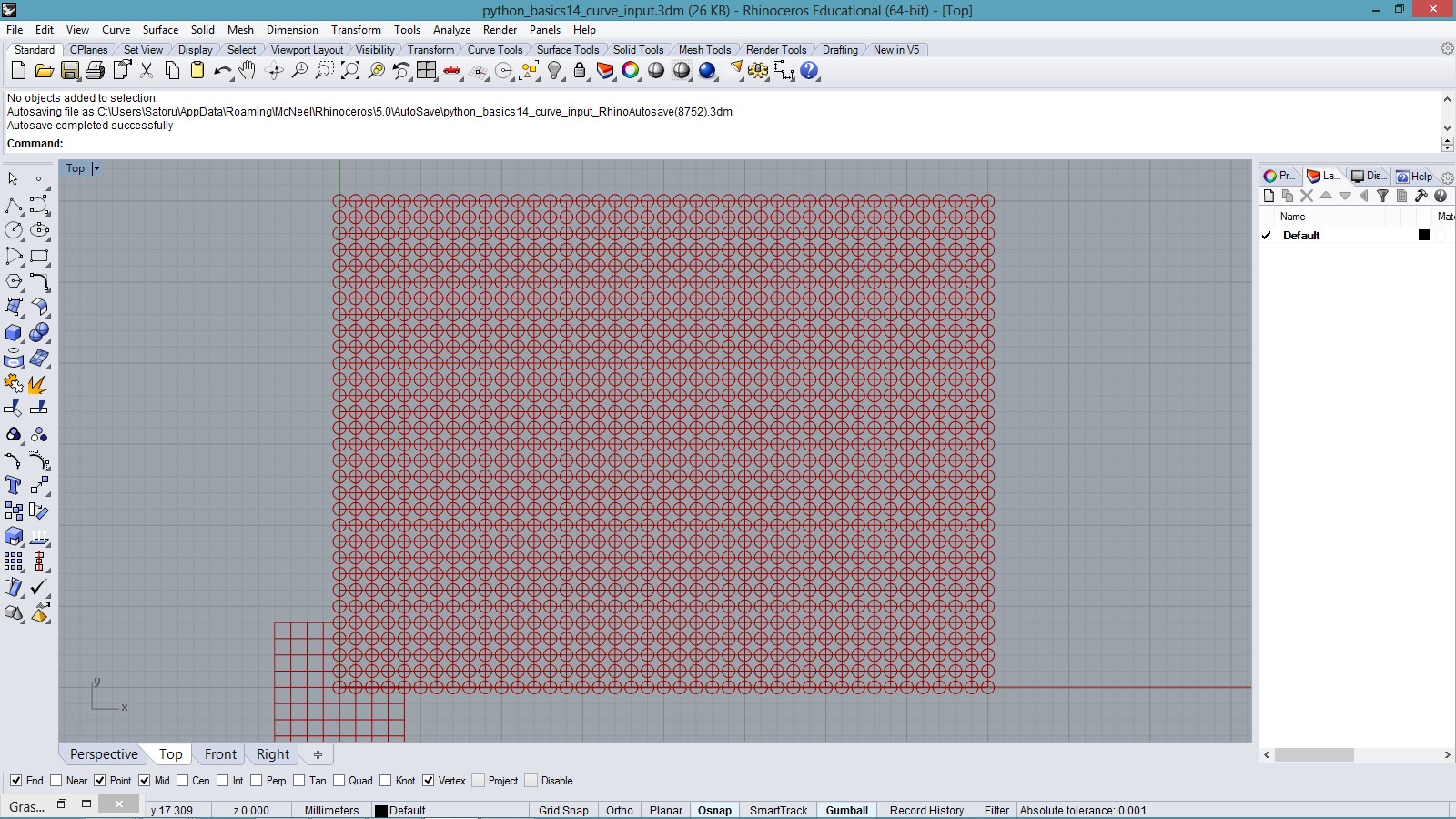The height and width of the screenshot is (819, 1456).
Task: Select the Text object tool
Action: tap(14, 486)
